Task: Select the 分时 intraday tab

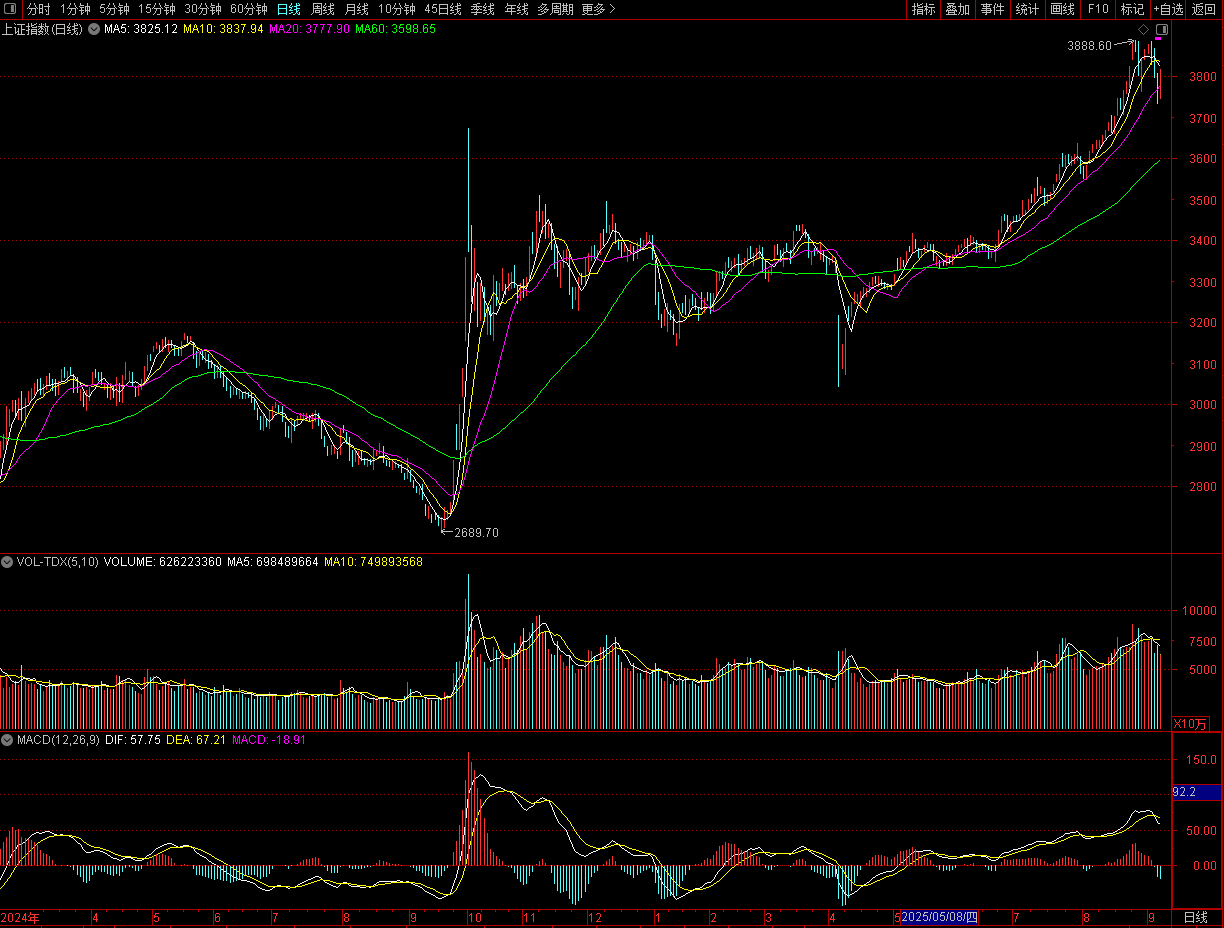Action: click(x=38, y=9)
